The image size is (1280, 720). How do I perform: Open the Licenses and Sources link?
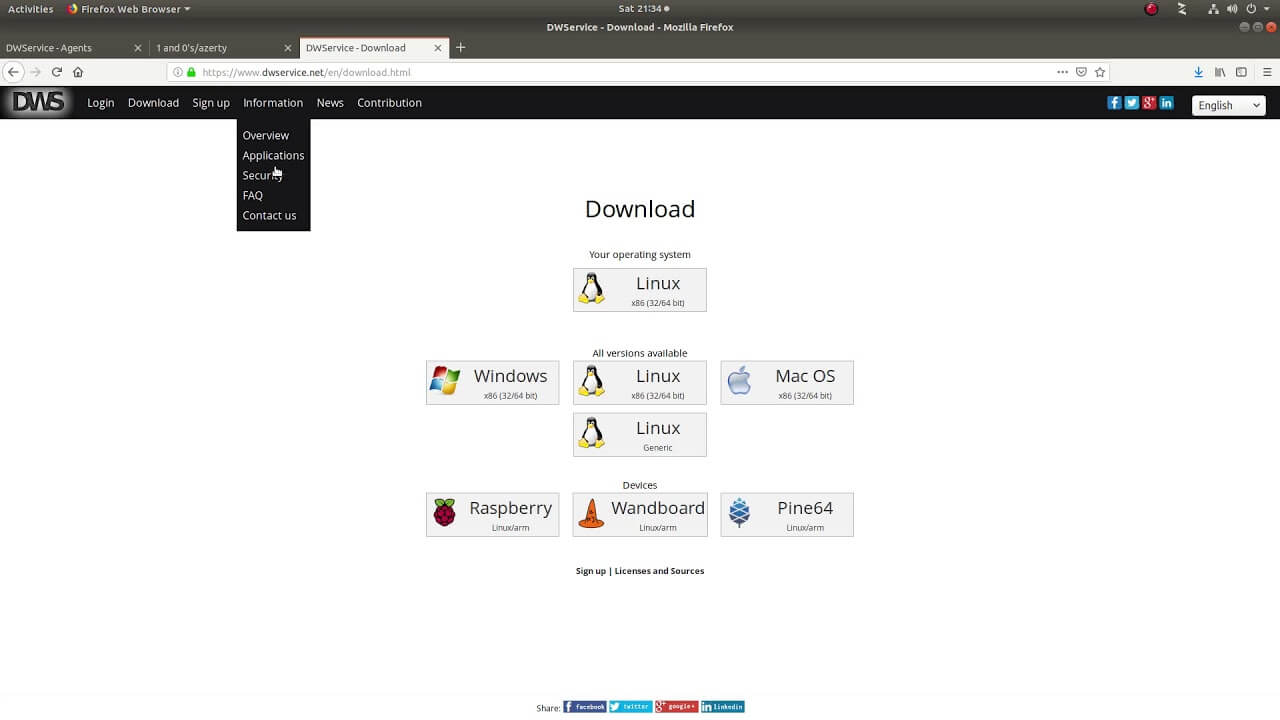[x=659, y=571]
